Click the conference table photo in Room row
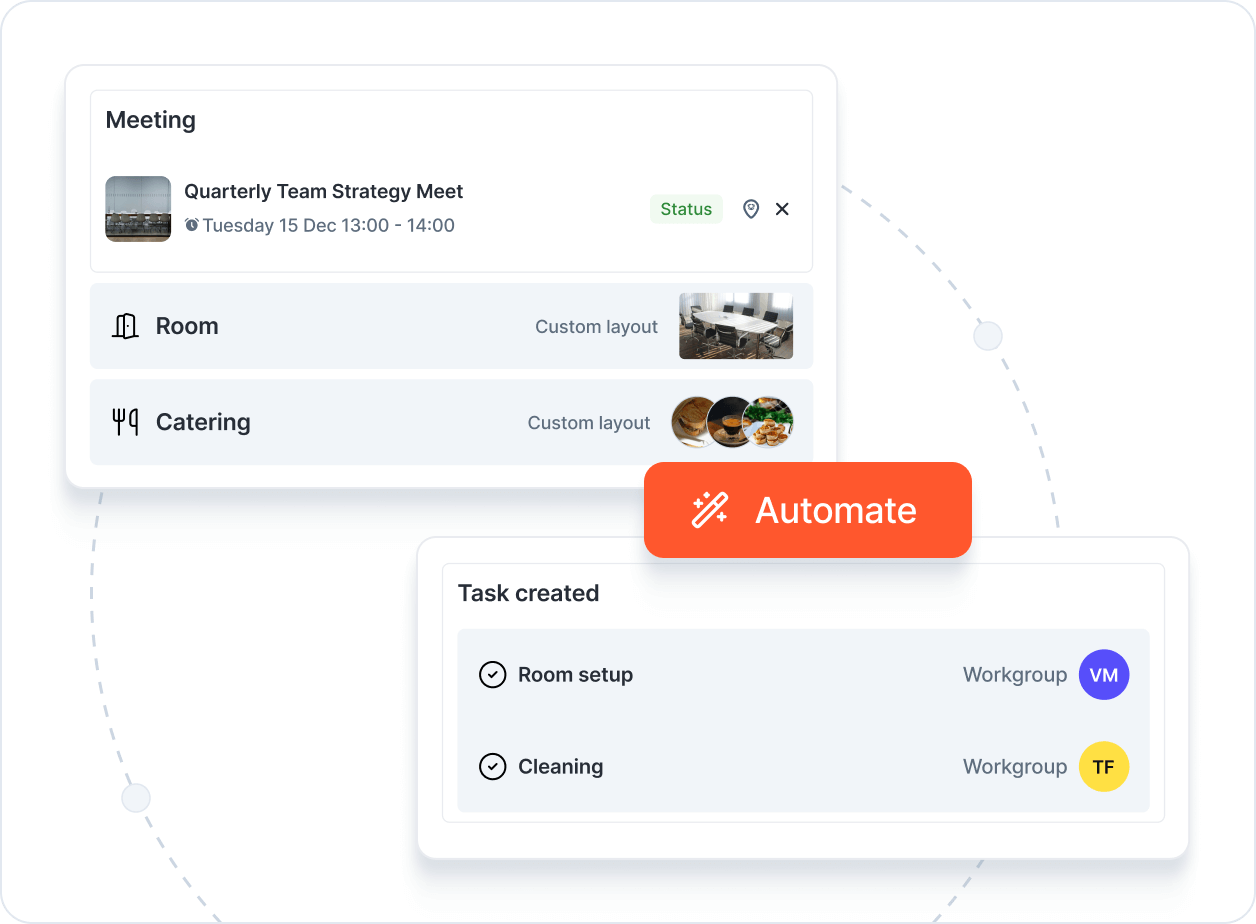This screenshot has width=1256, height=924. pos(735,326)
